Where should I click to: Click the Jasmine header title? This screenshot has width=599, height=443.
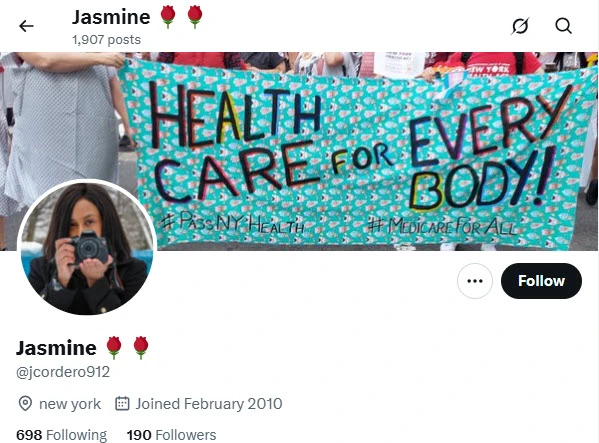point(111,18)
